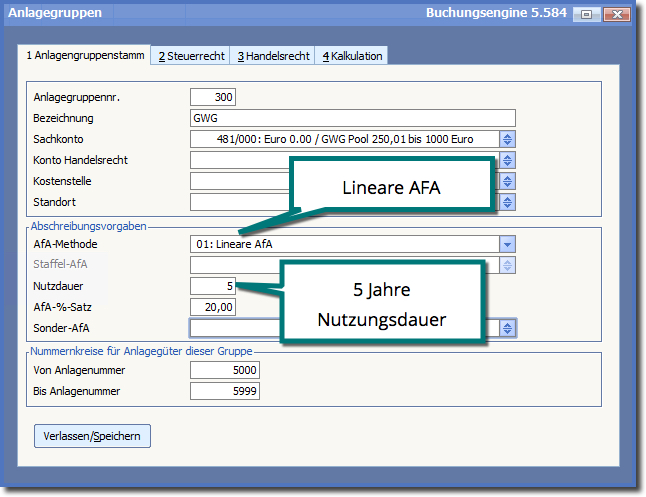Switch to the 3 Handelsrecht tab
The width and height of the screenshot is (646, 497).
[271, 56]
